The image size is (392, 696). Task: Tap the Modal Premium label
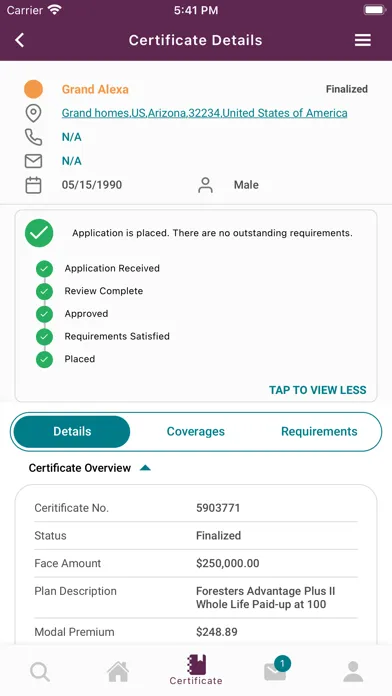[74, 632]
